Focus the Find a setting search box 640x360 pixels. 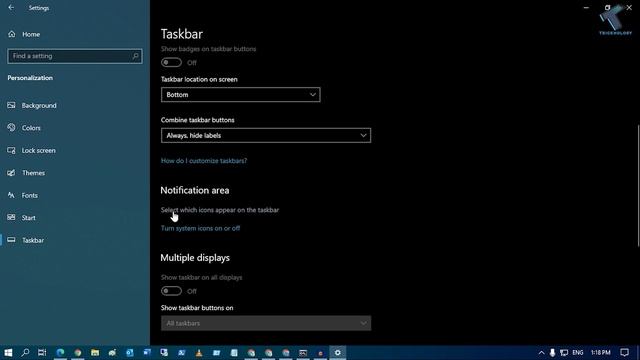(x=75, y=56)
